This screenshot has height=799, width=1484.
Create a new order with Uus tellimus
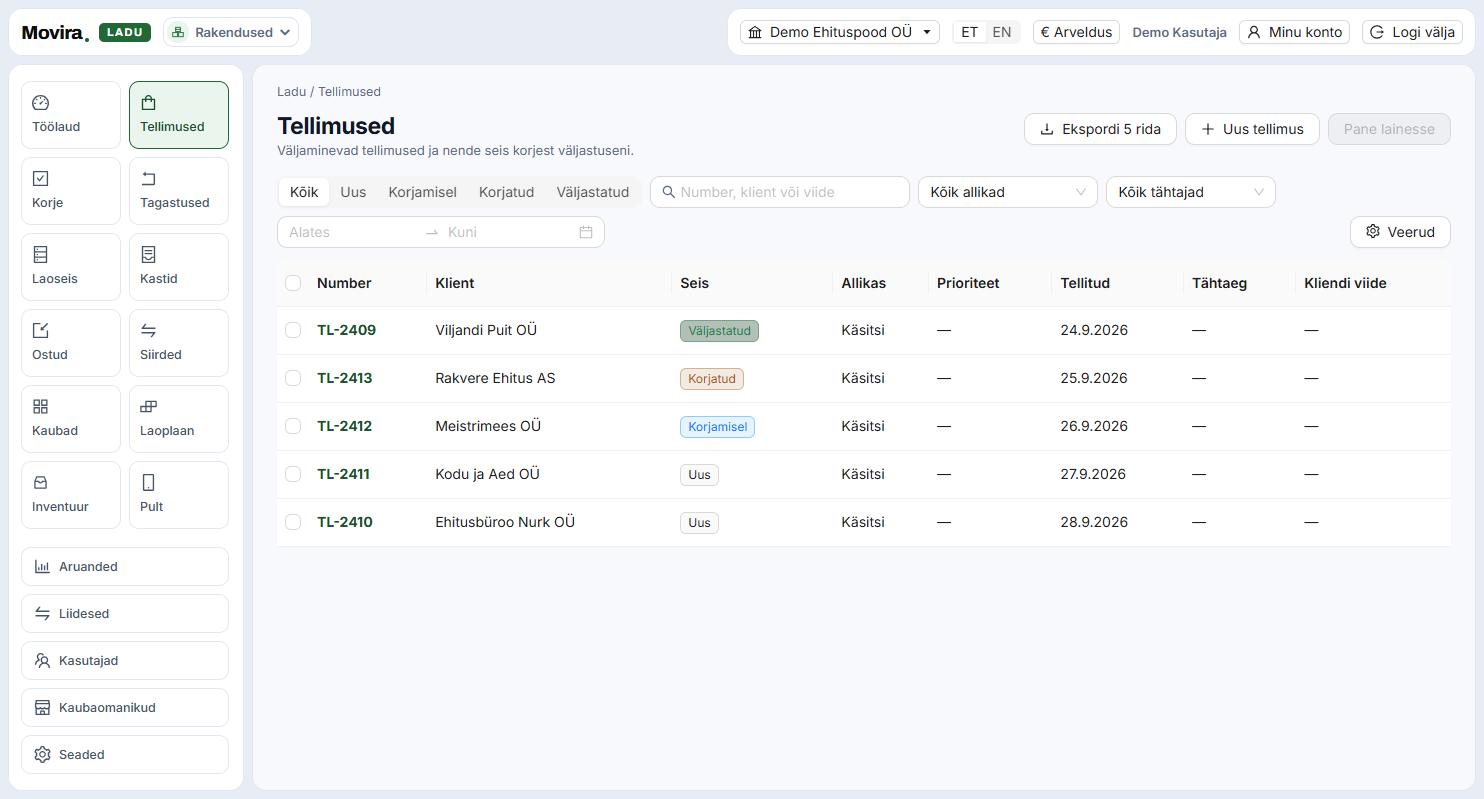pos(1252,129)
